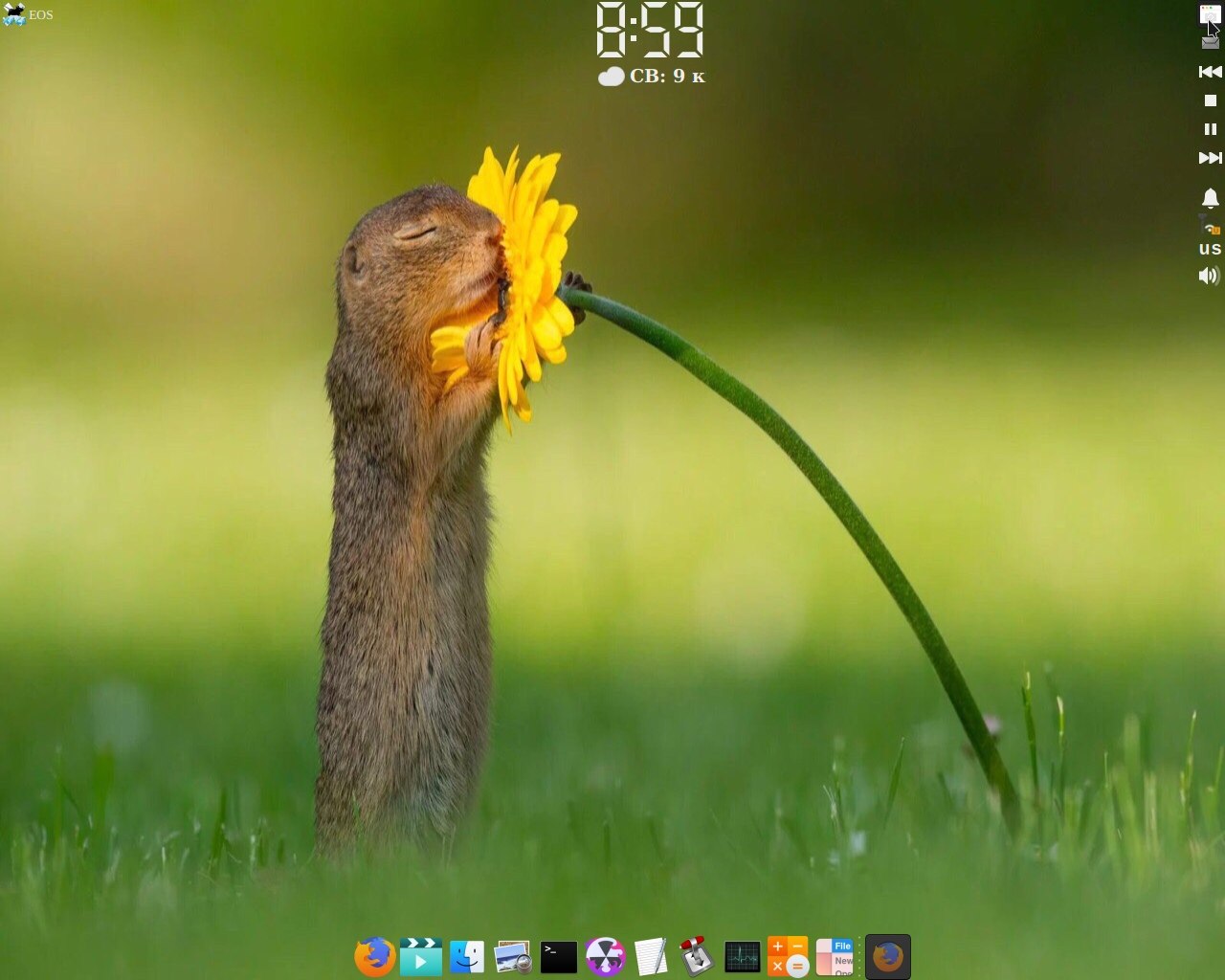Pause playback in the sidebar media controls

pyautogui.click(x=1209, y=129)
